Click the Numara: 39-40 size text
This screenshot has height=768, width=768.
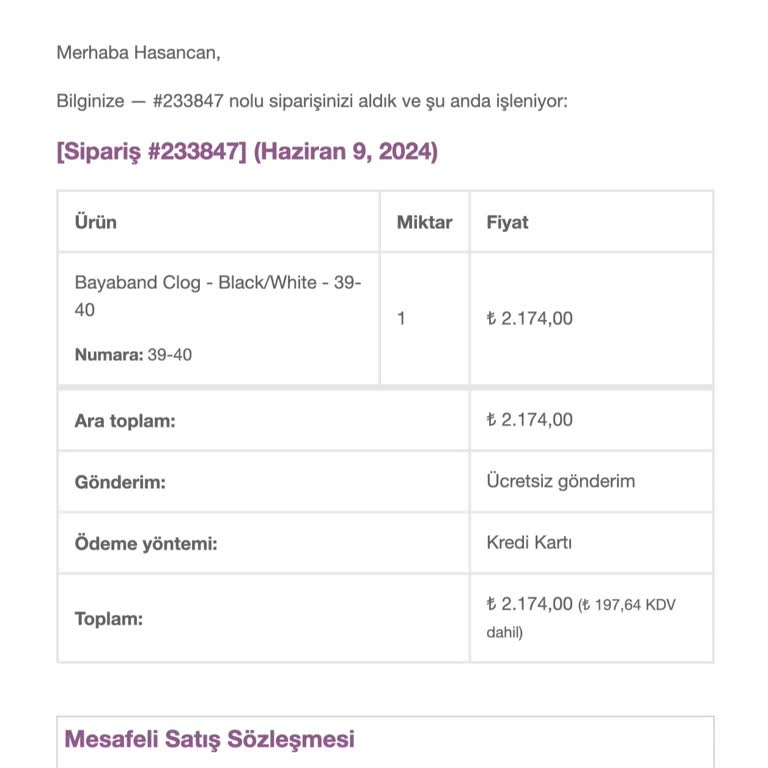(x=133, y=355)
